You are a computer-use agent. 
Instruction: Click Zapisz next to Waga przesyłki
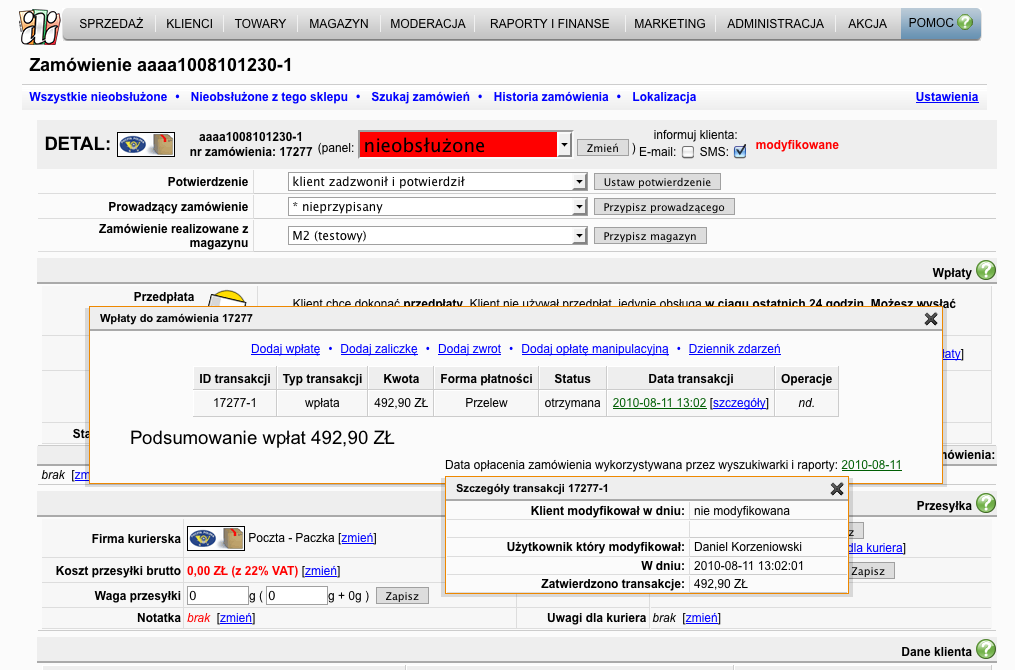402,596
